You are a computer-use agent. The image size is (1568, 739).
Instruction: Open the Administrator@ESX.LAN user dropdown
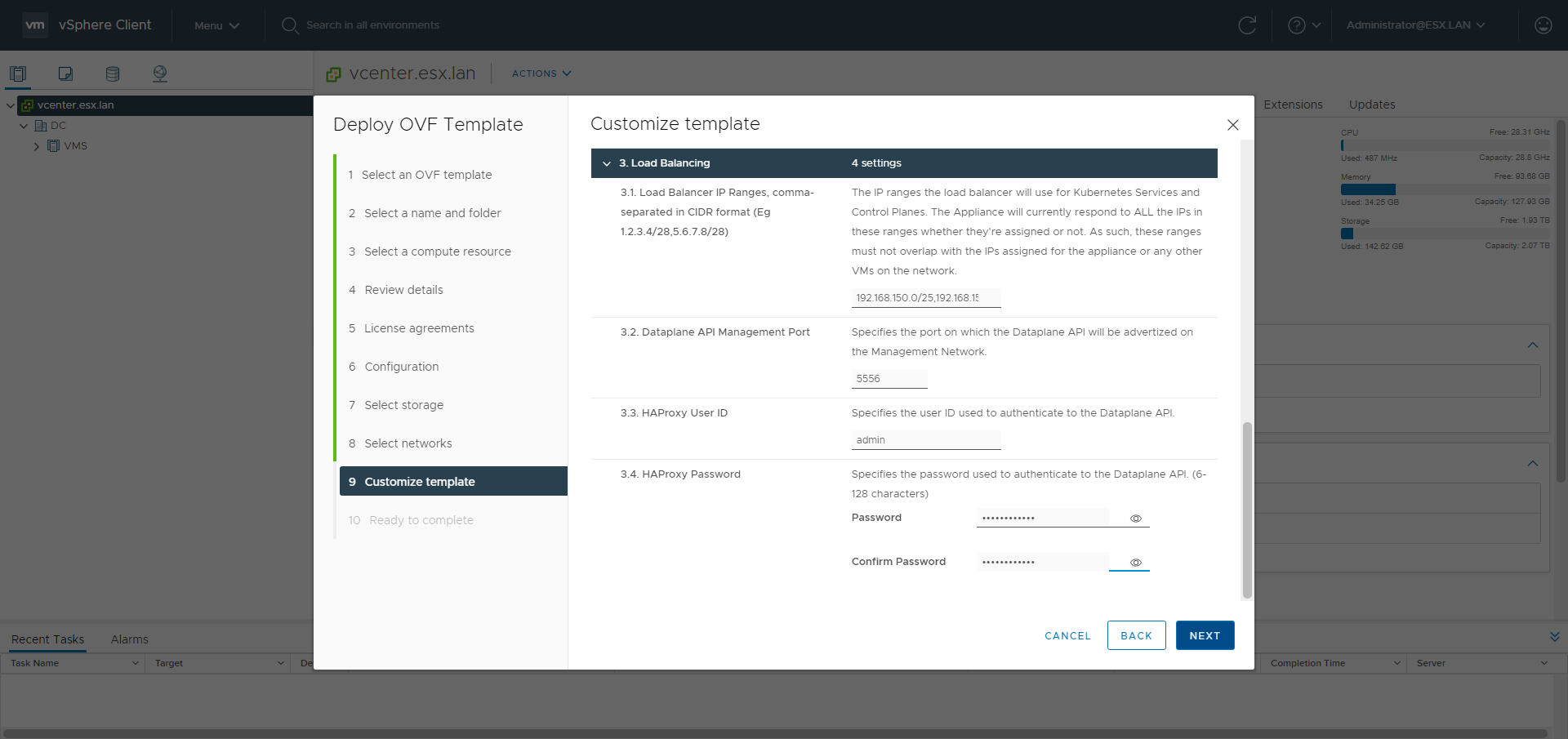(x=1415, y=25)
